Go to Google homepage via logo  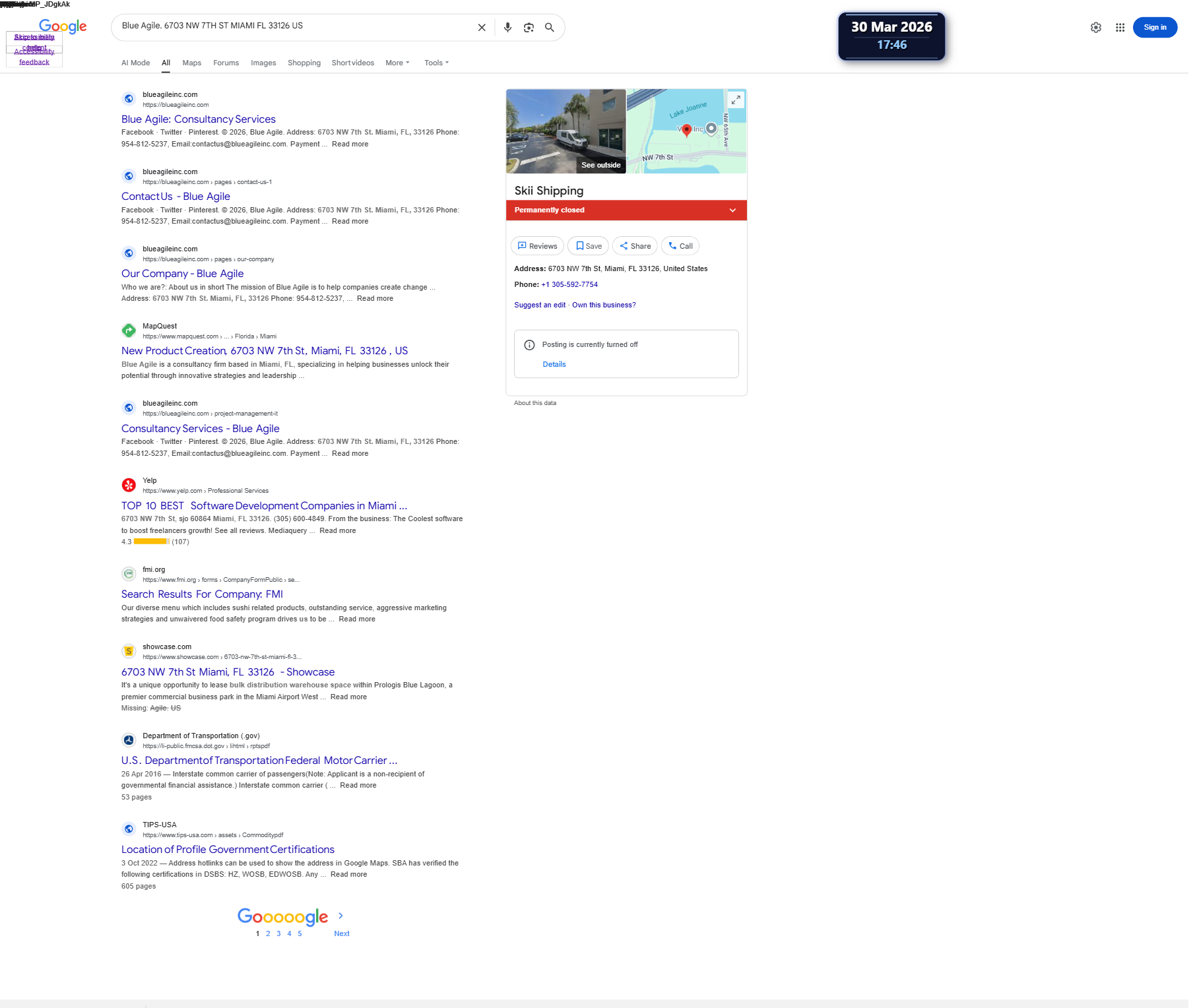pyautogui.click(x=63, y=26)
